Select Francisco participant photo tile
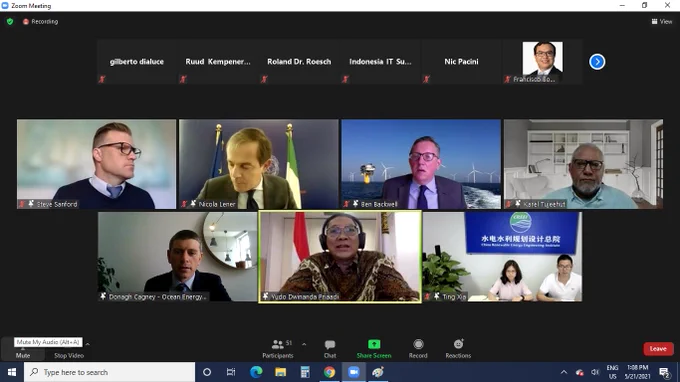680x382 pixels. [x=542, y=62]
